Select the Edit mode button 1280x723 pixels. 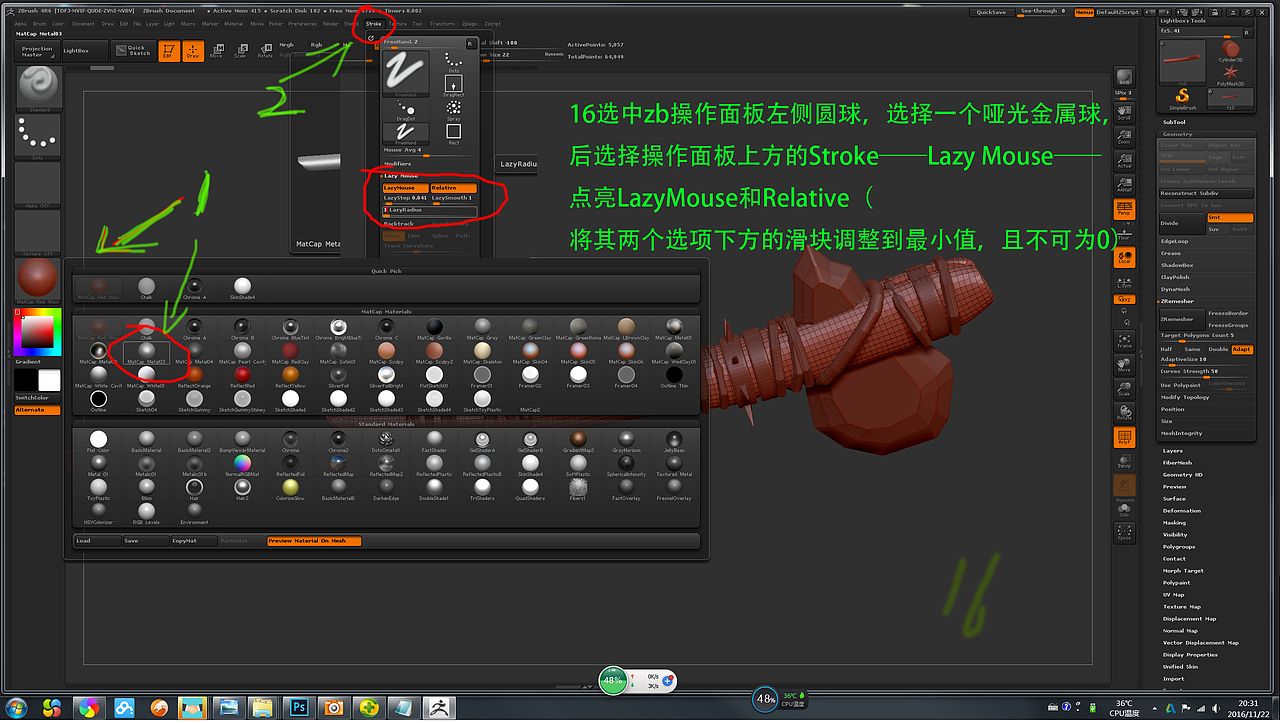(170, 51)
